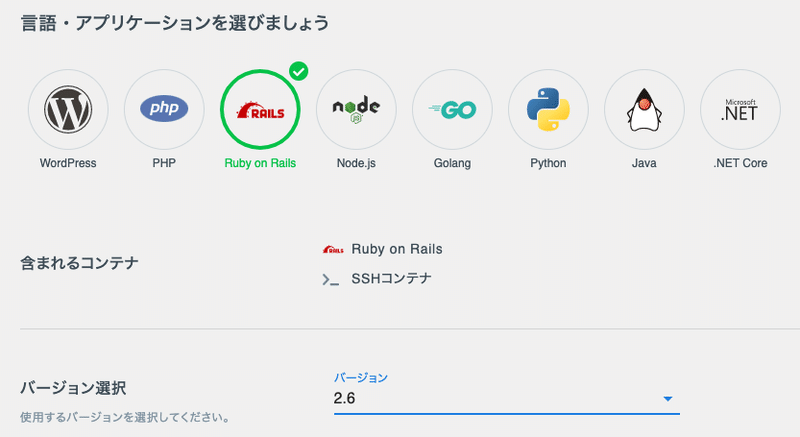This screenshot has height=437, width=800.
Task: Click the SSH terminal prompt icon
Action: (331, 280)
